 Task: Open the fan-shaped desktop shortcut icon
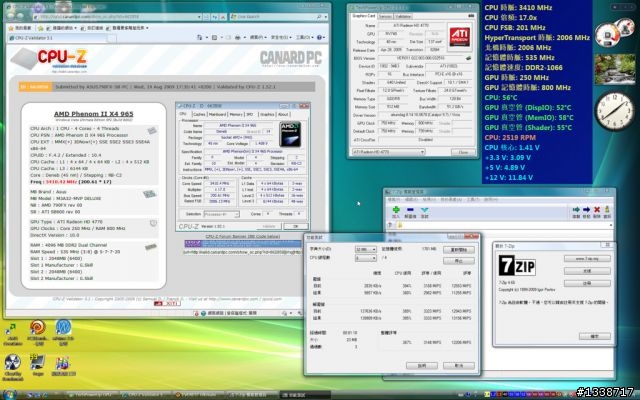pos(13,362)
